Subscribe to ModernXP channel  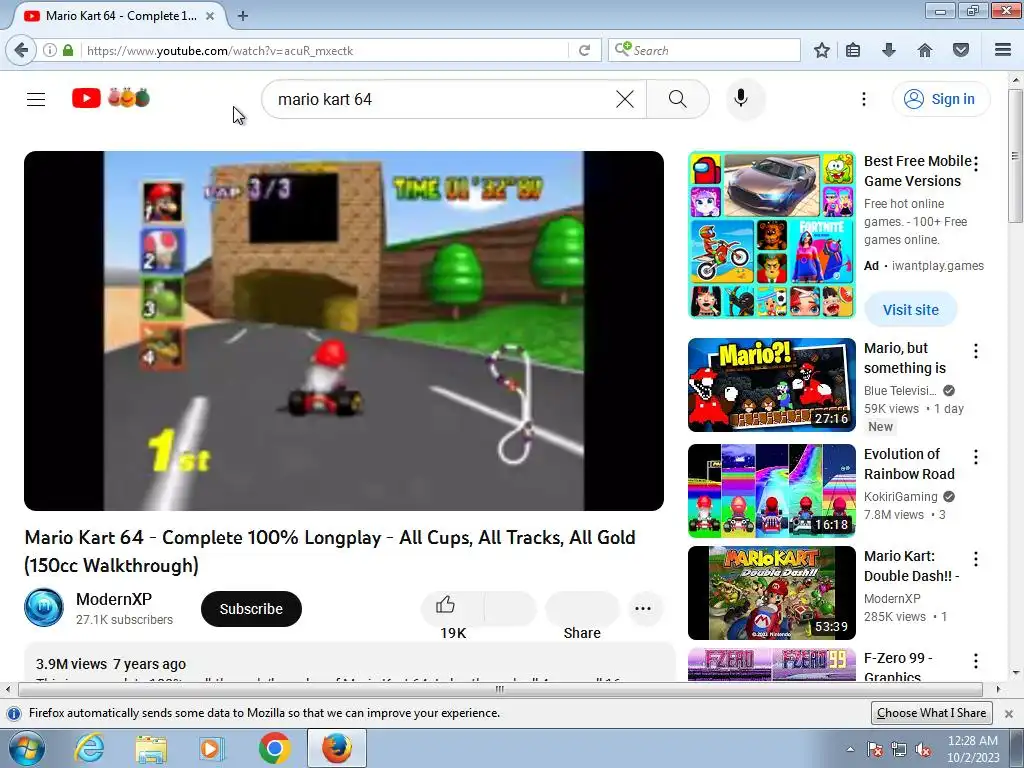point(251,609)
